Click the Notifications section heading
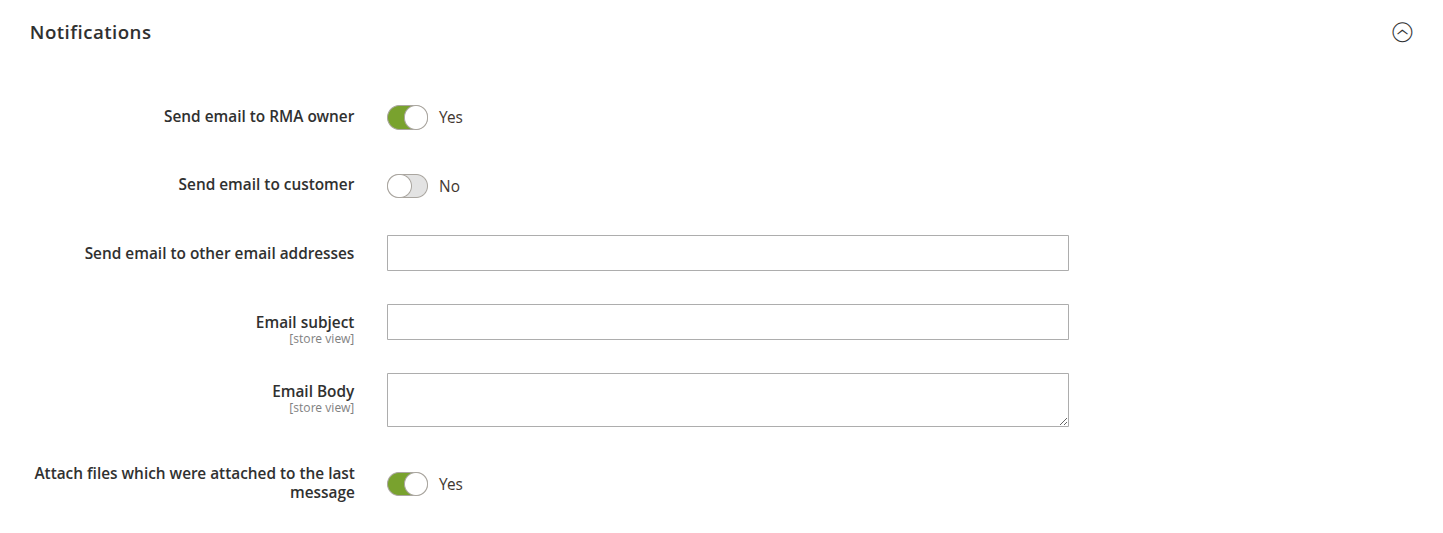 pyautogui.click(x=90, y=33)
